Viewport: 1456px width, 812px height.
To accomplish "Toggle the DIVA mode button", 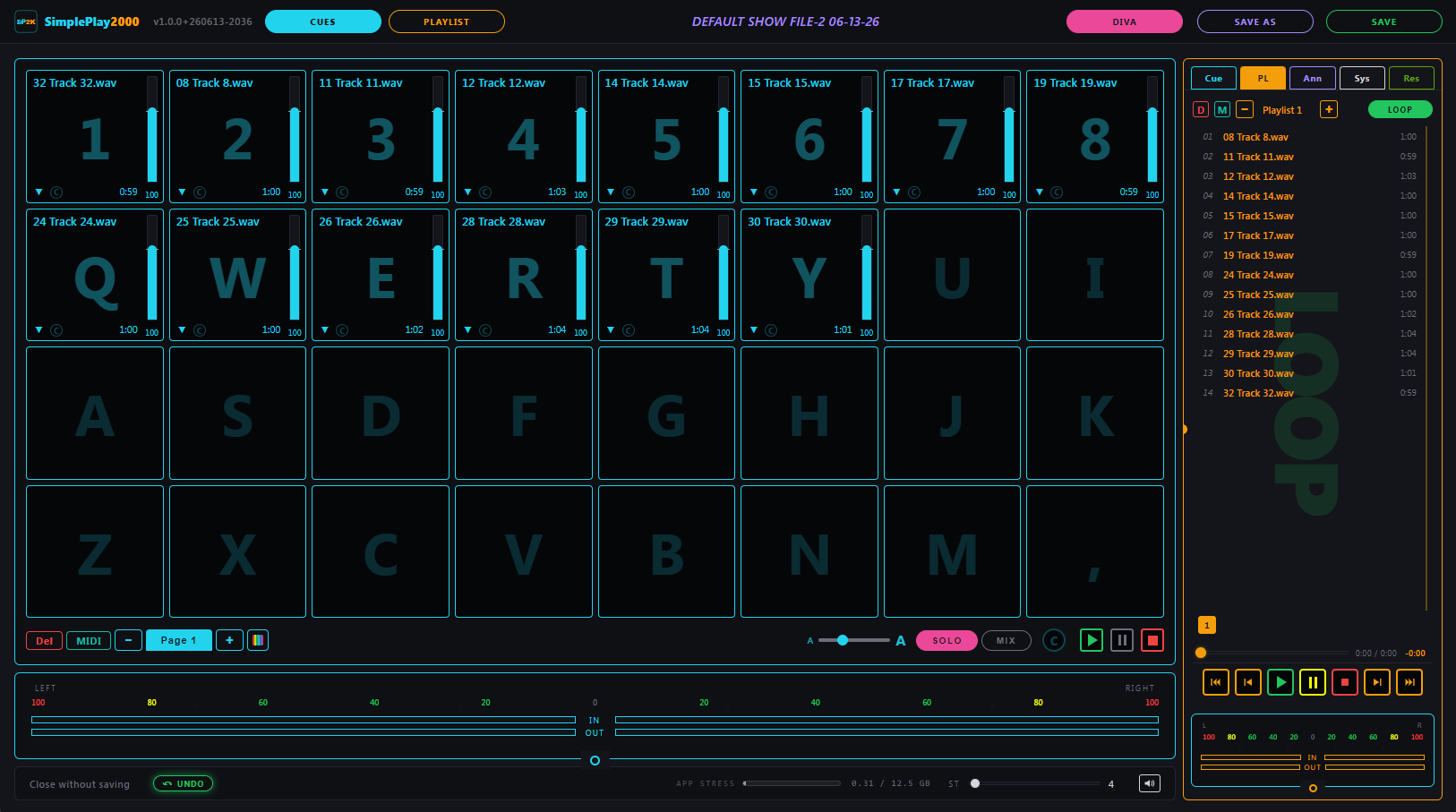I will [1124, 21].
